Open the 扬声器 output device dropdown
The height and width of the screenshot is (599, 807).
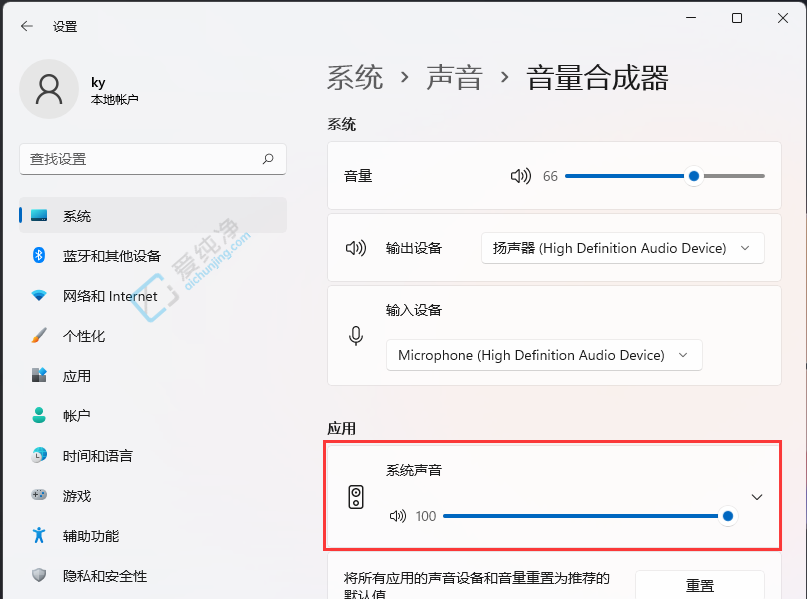[x=623, y=248]
